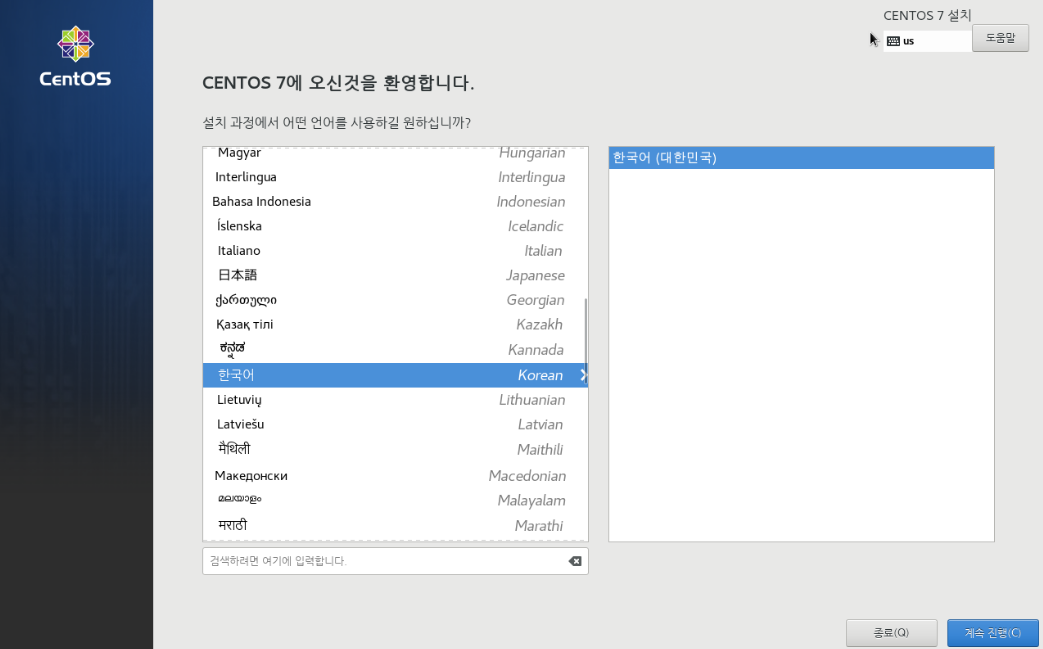The image size is (1043, 649).
Task: Choose Lietuvių Lithuanian language
Action: (395, 400)
